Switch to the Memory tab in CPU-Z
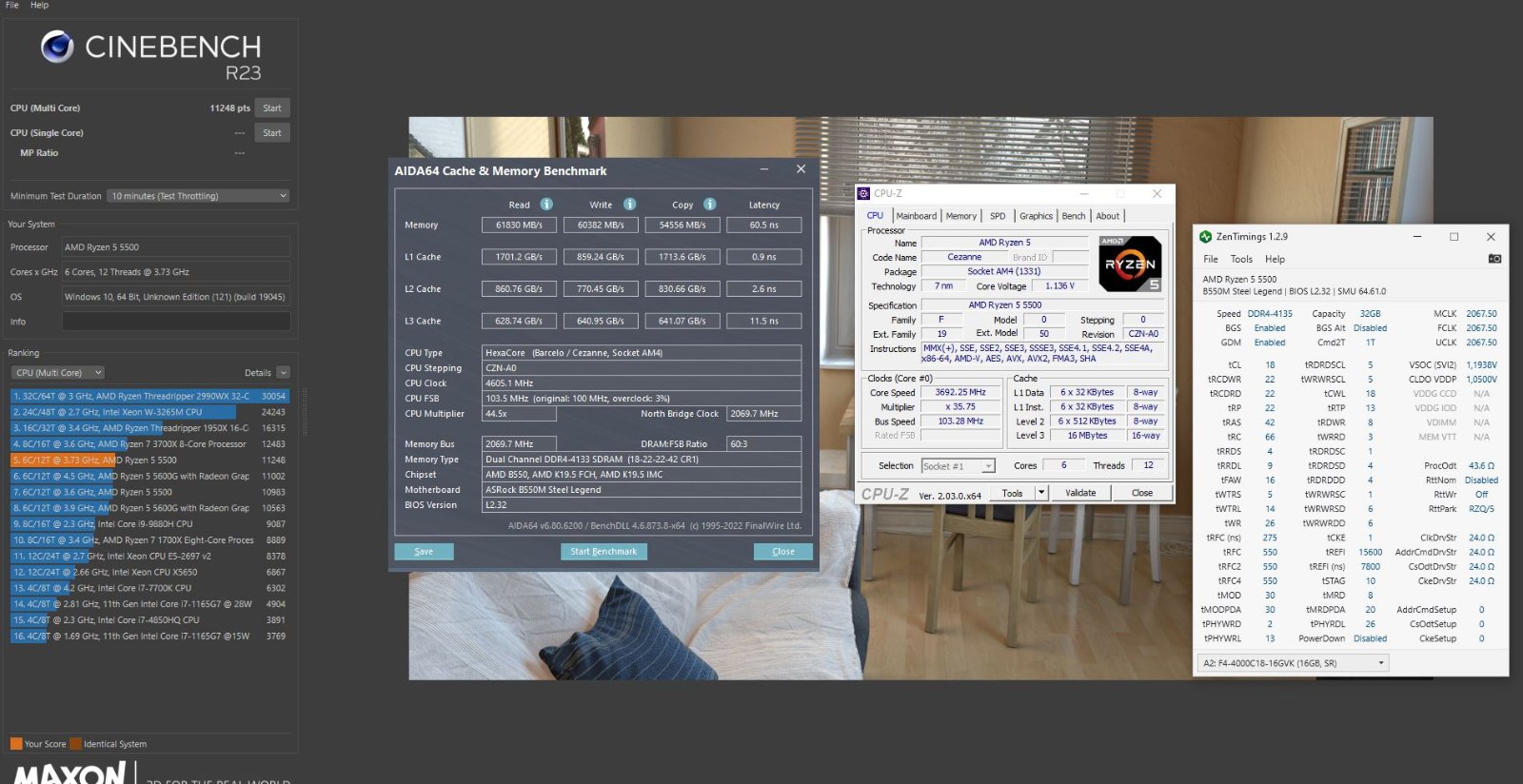1523x784 pixels. coord(960,216)
